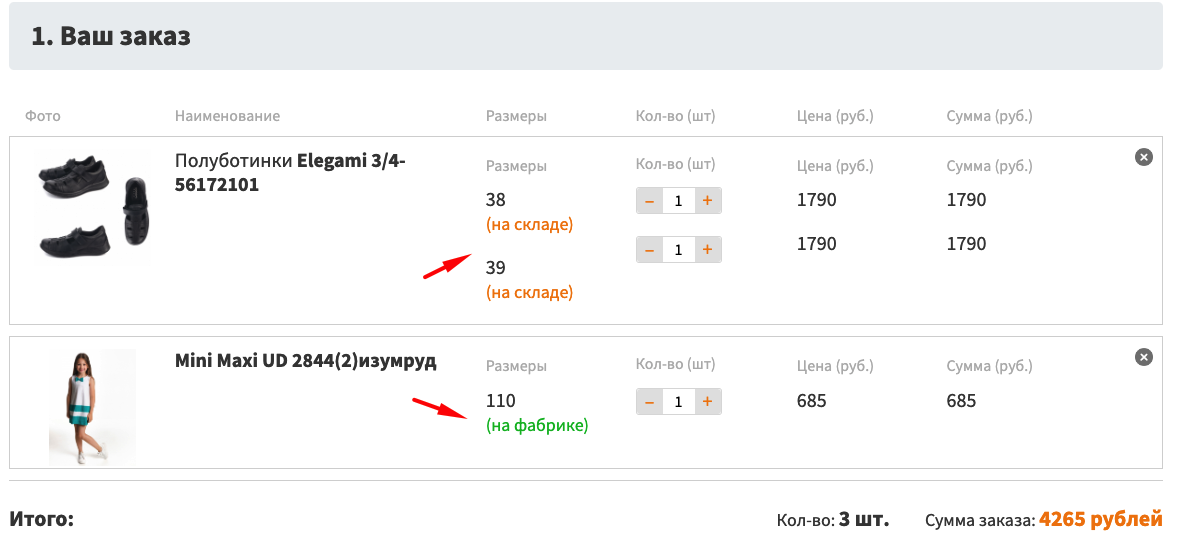Click the quantity field for size 39

click(678, 249)
